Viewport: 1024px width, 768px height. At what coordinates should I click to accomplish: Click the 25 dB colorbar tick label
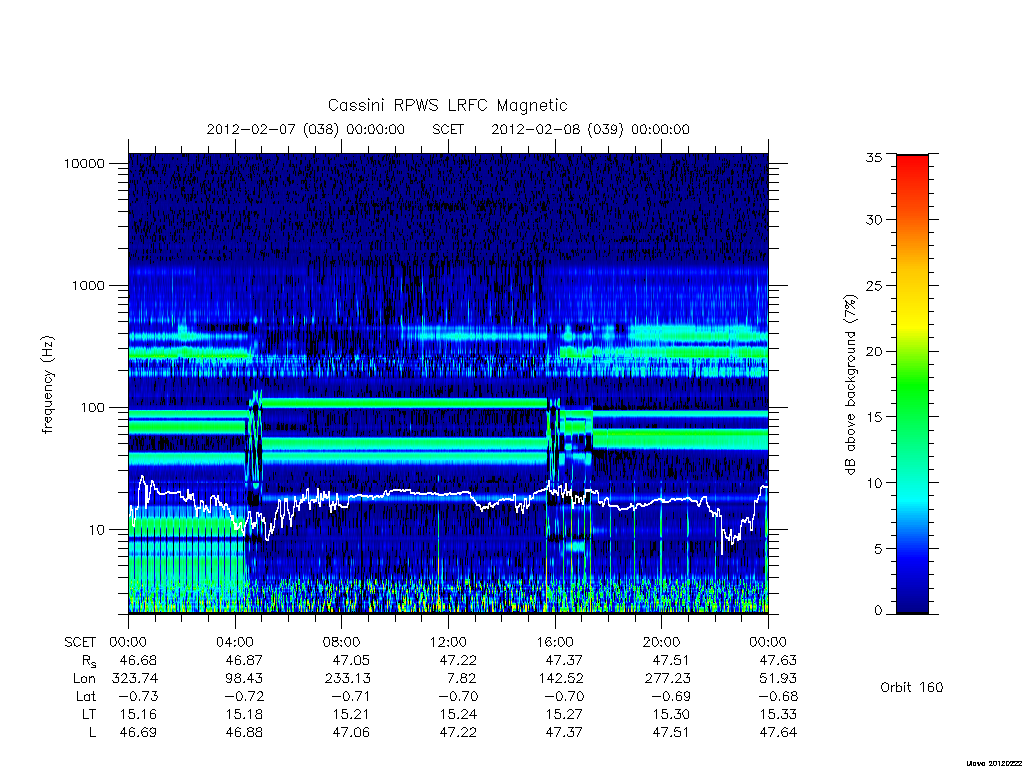pos(873,286)
